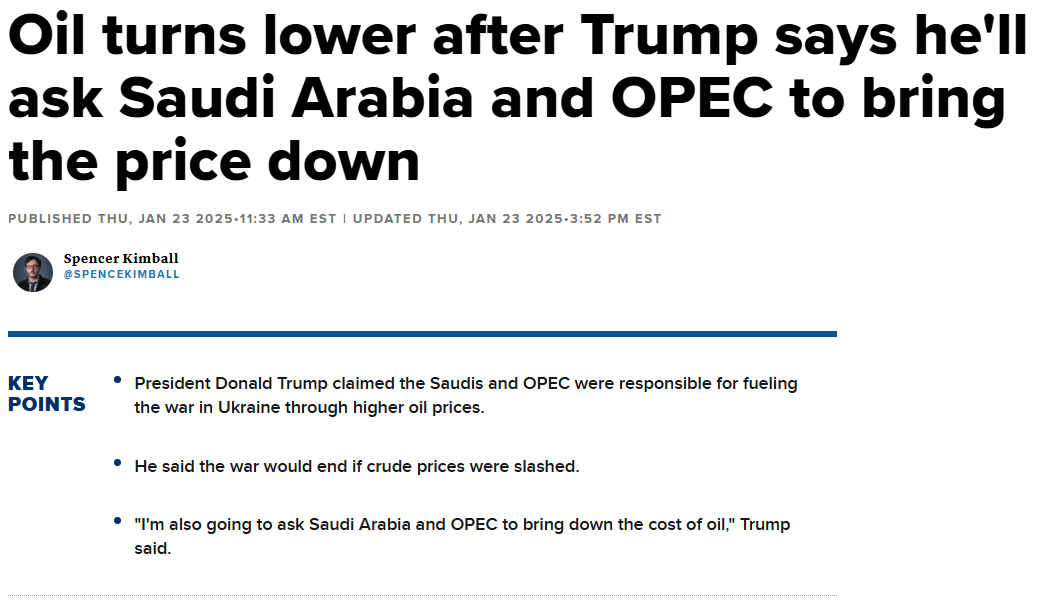Select the KEY POINTS heading

click(x=47, y=394)
